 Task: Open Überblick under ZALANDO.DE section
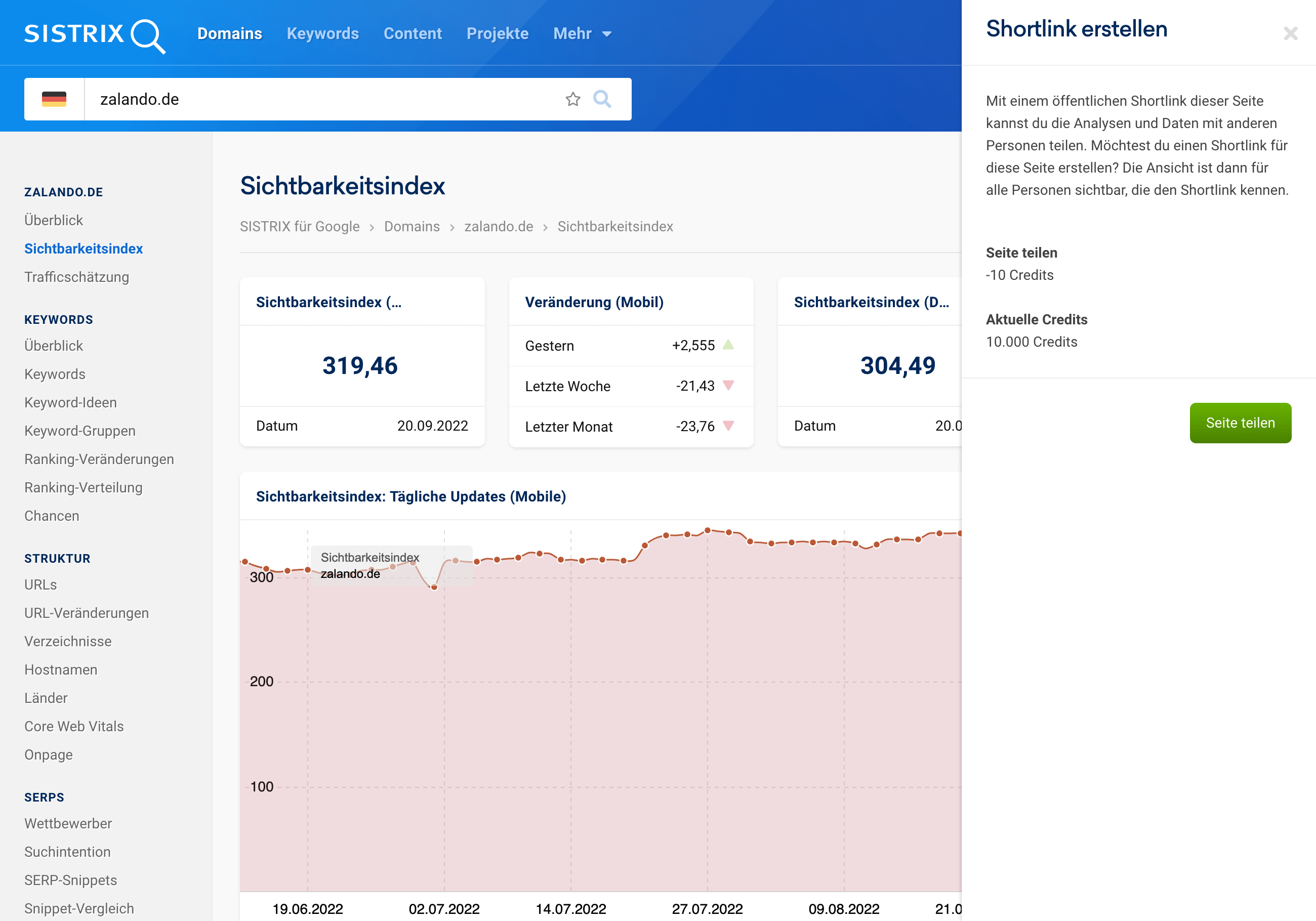53,220
